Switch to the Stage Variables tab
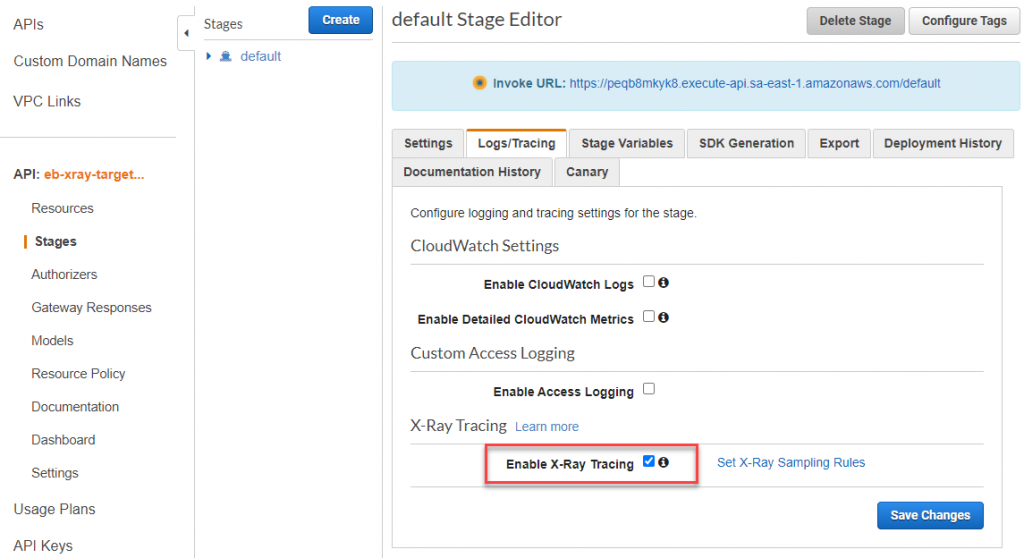 (627, 143)
